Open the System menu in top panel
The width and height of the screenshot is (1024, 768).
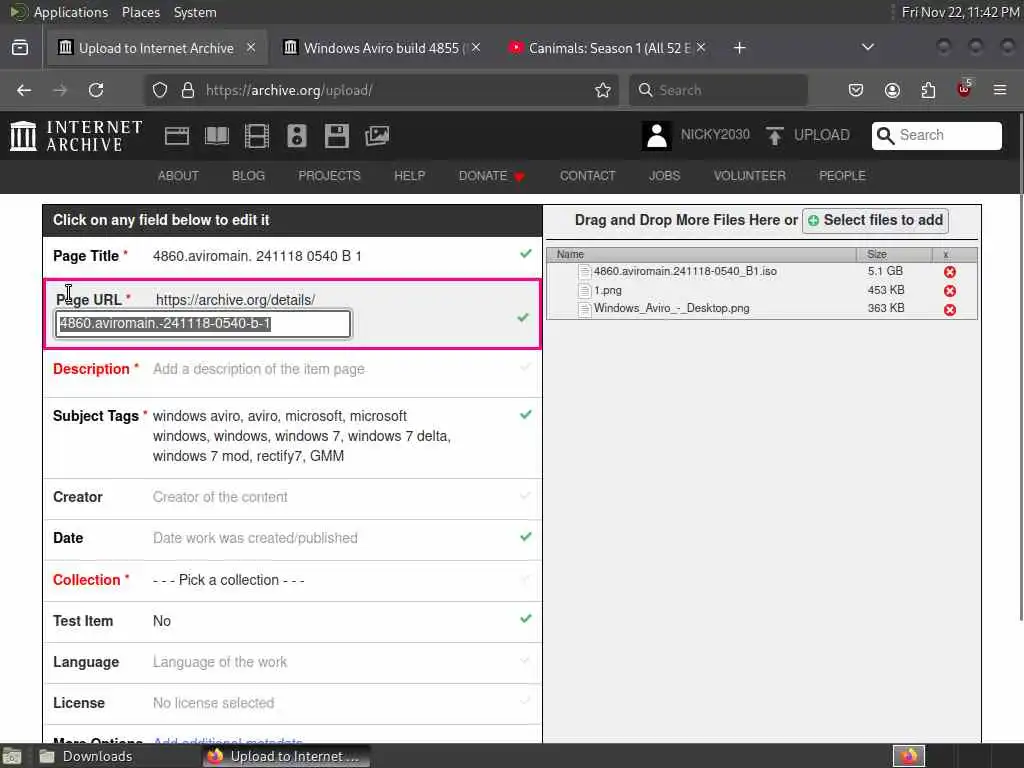[x=195, y=12]
